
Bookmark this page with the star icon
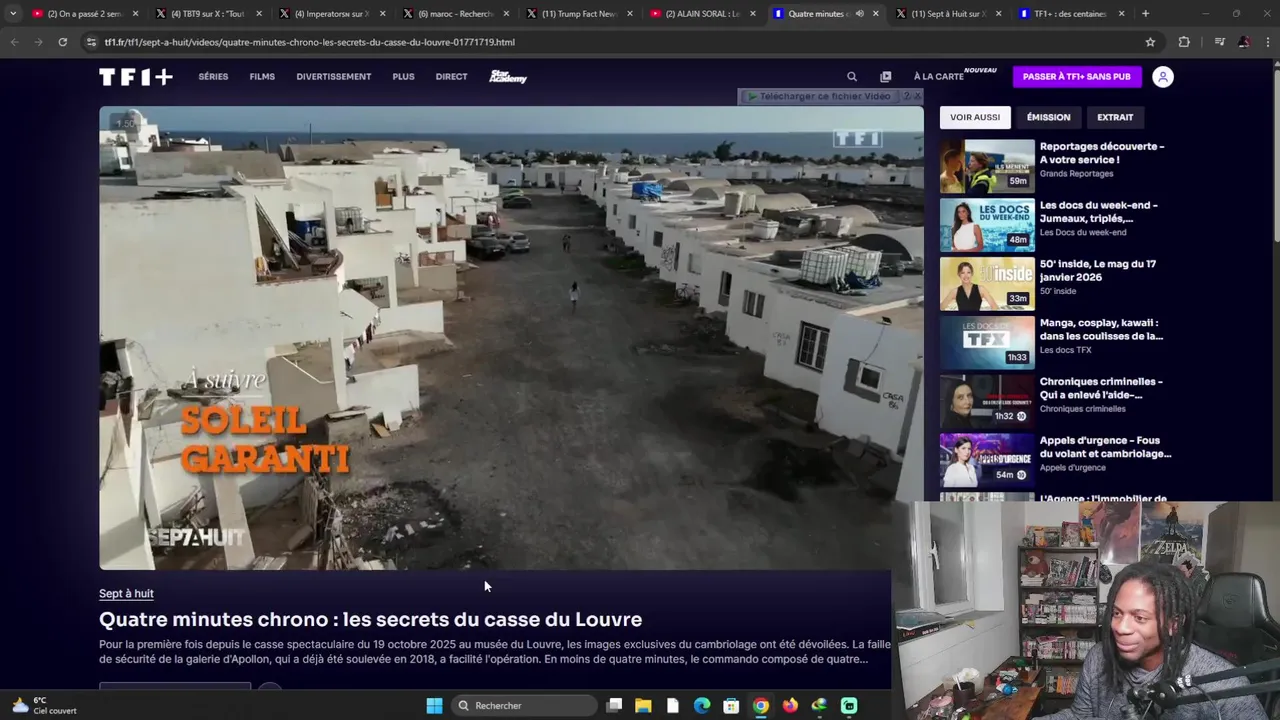click(1150, 42)
